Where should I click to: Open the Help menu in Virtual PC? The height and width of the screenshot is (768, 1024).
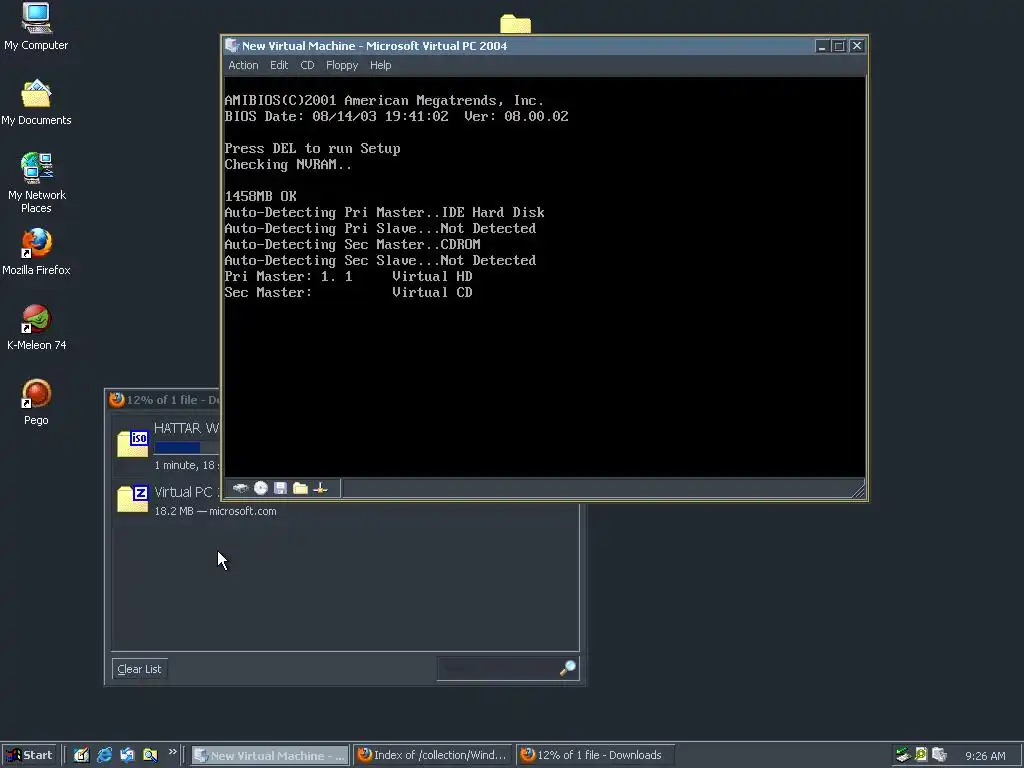380,65
